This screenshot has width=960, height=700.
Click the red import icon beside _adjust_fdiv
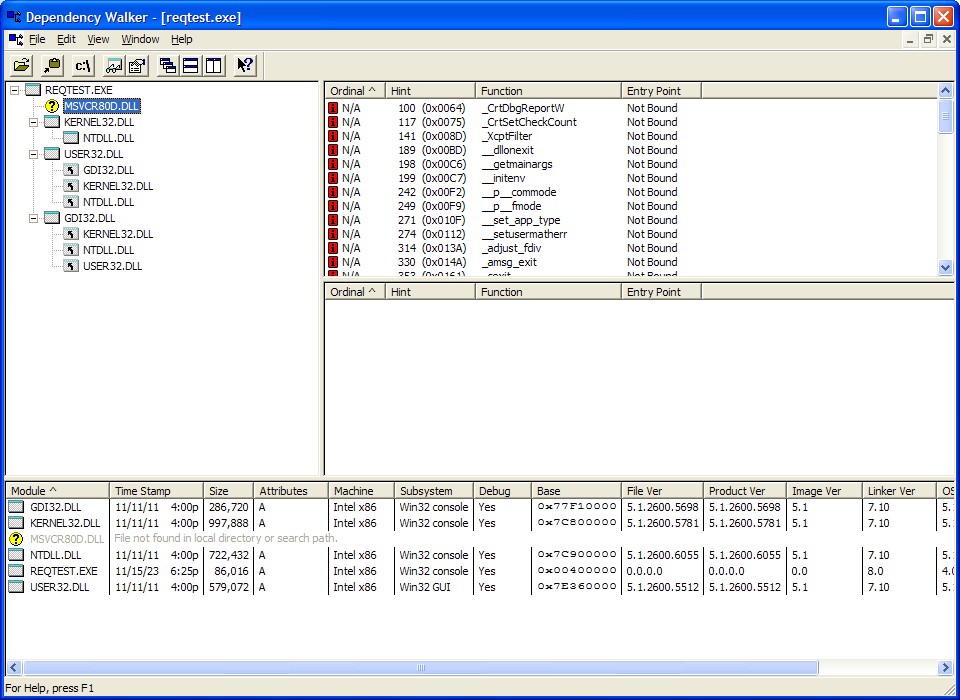333,248
